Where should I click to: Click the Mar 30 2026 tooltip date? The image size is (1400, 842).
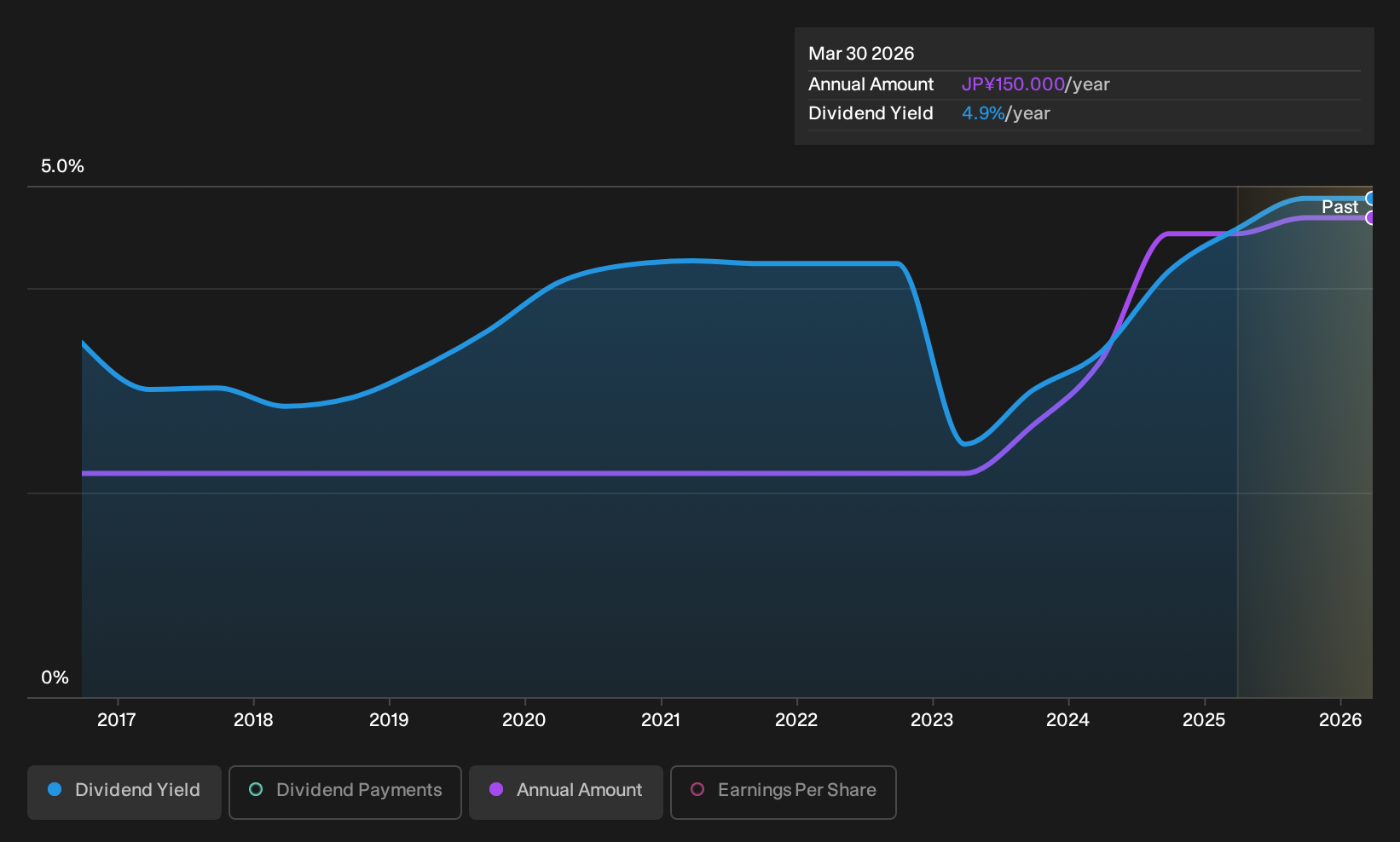[x=861, y=54]
